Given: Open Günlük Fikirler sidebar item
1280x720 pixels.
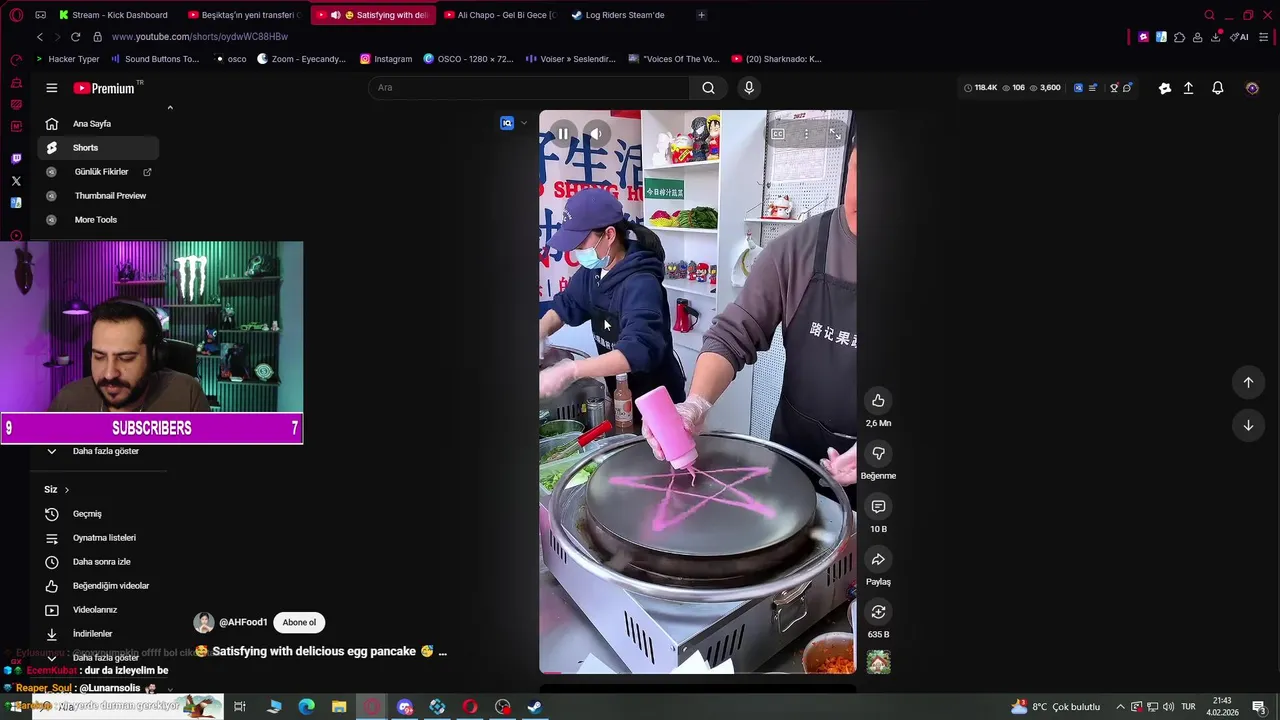Looking at the screenshot, I should coord(98,172).
